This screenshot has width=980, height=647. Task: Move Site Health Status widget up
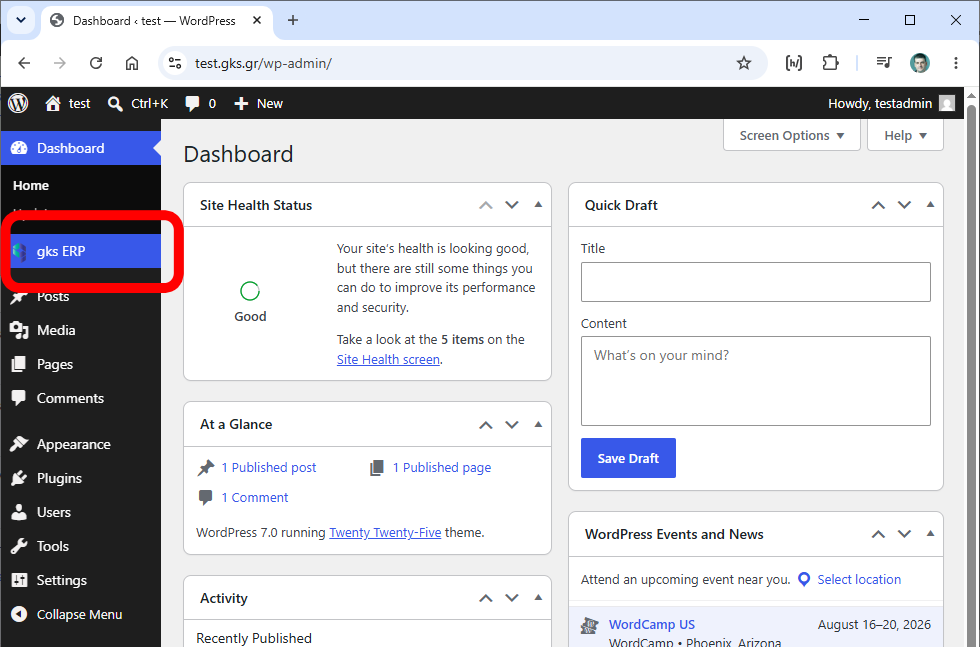[486, 205]
